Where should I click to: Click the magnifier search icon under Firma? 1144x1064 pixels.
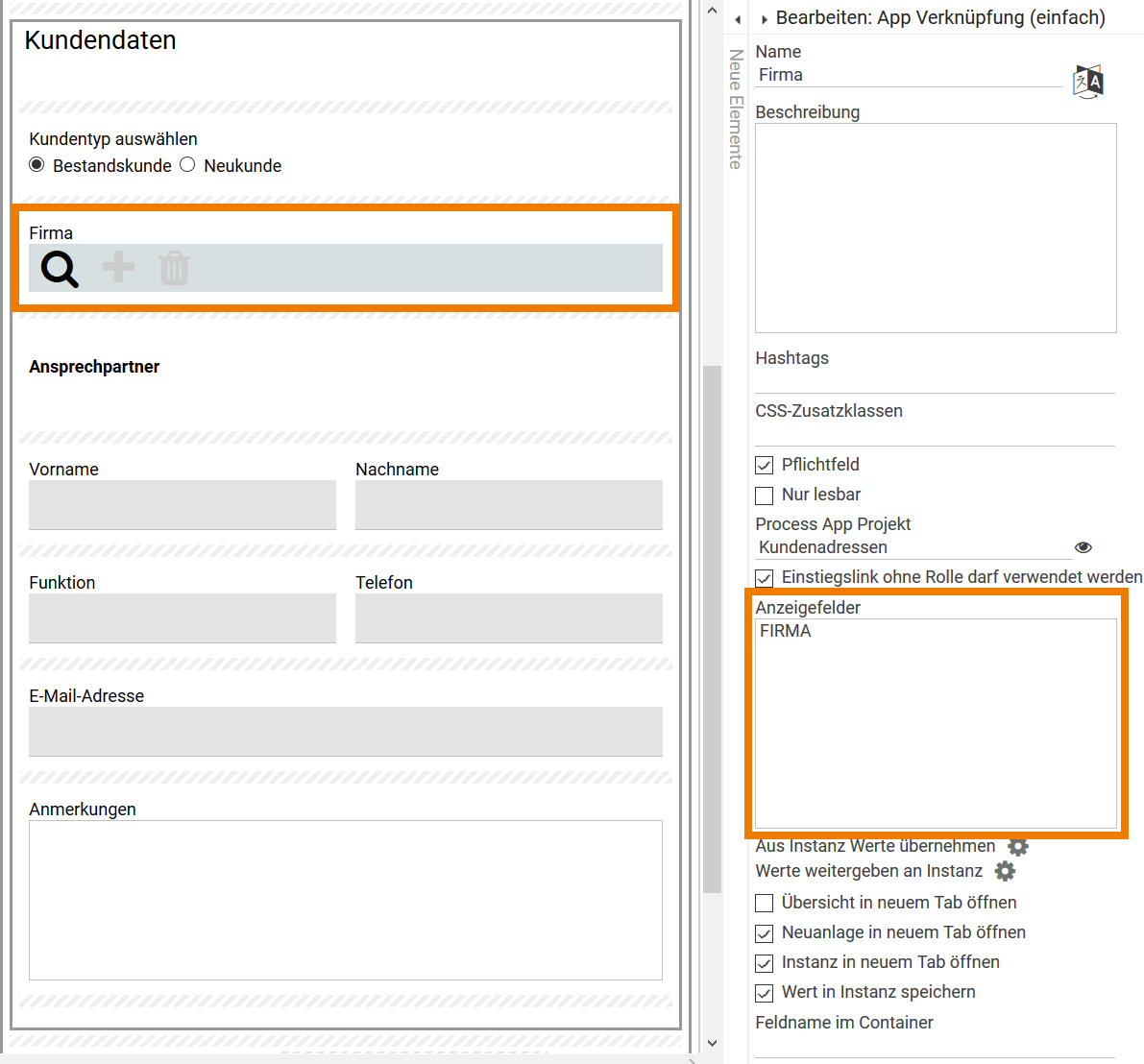(60, 269)
